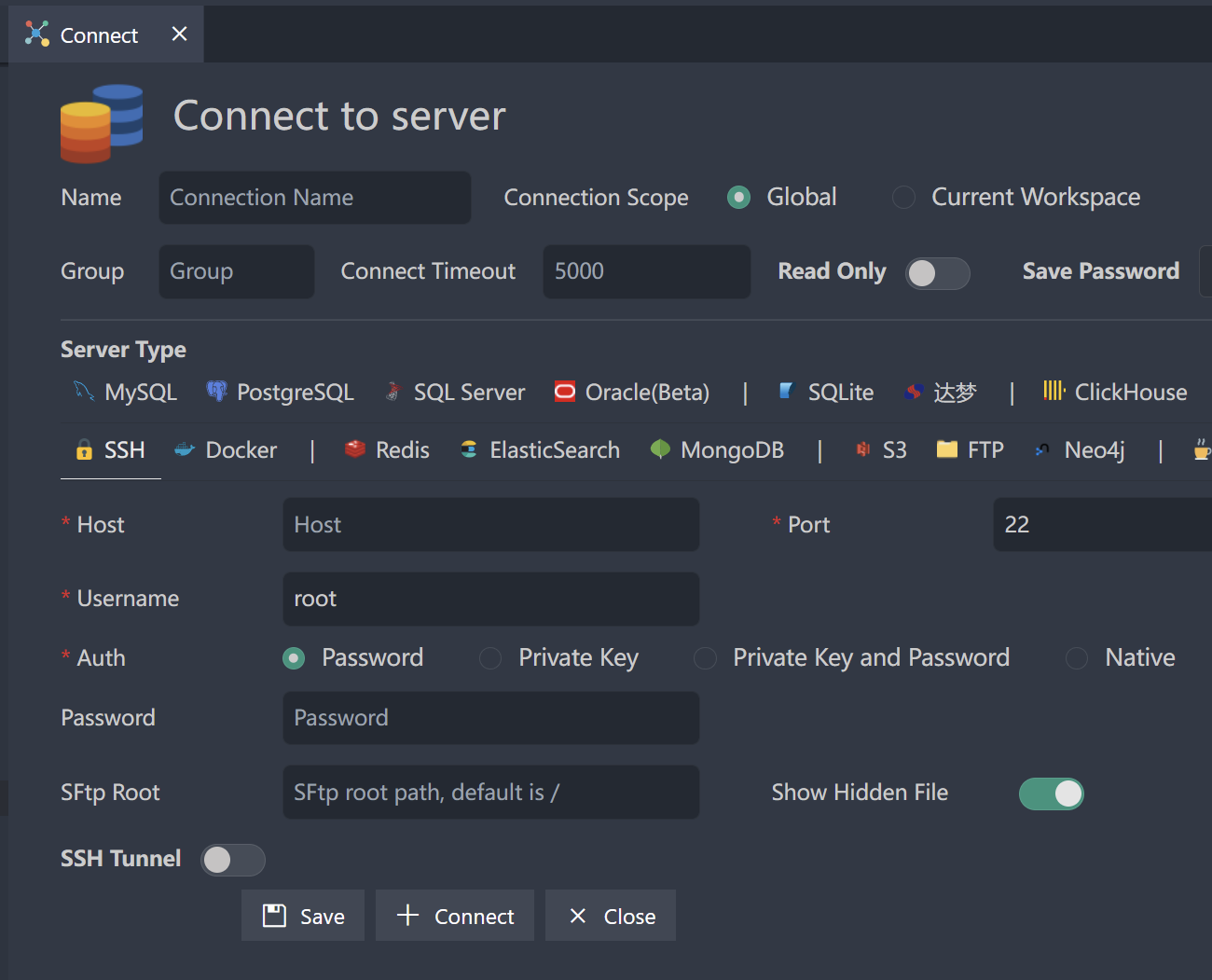Enable SSH Tunnel

click(232, 860)
